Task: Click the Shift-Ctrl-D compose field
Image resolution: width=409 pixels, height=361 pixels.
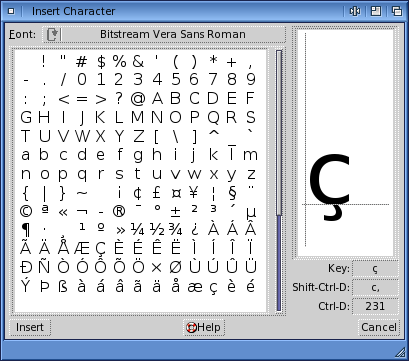Action: pyautogui.click(x=375, y=287)
